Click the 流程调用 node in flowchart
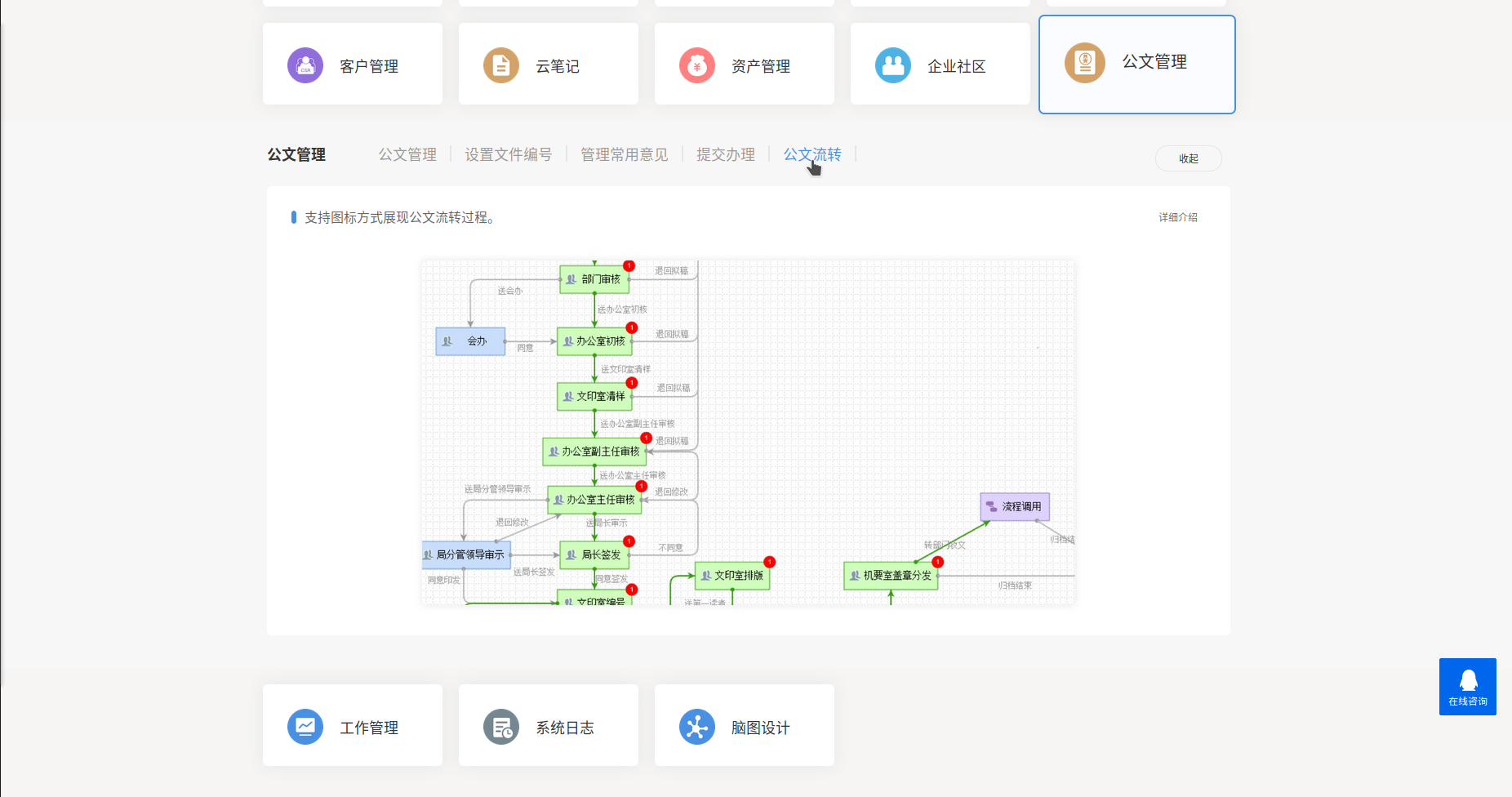The image size is (1512, 797). [1015, 506]
